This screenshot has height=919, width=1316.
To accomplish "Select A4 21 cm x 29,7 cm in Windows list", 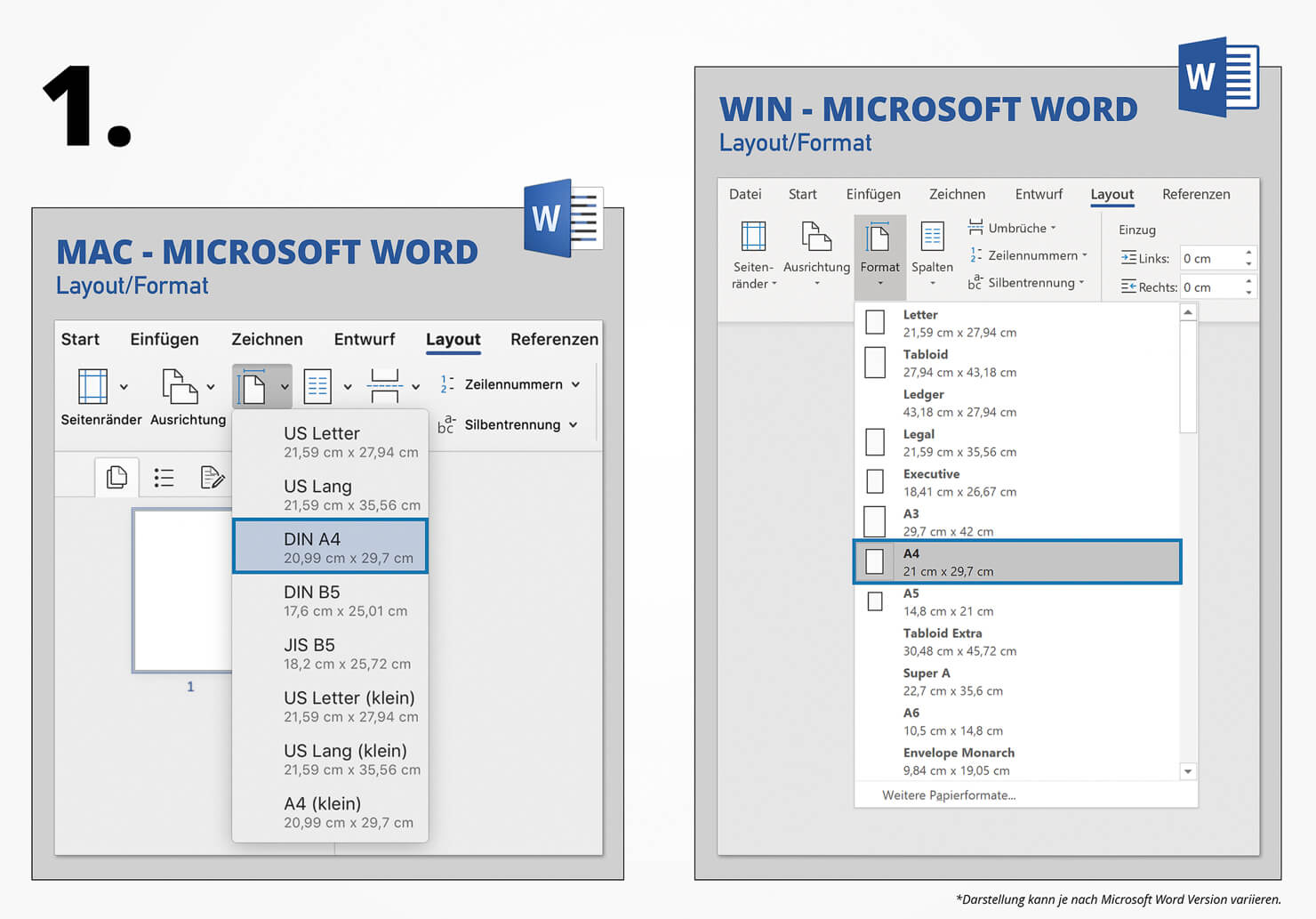I will pyautogui.click(x=1017, y=561).
